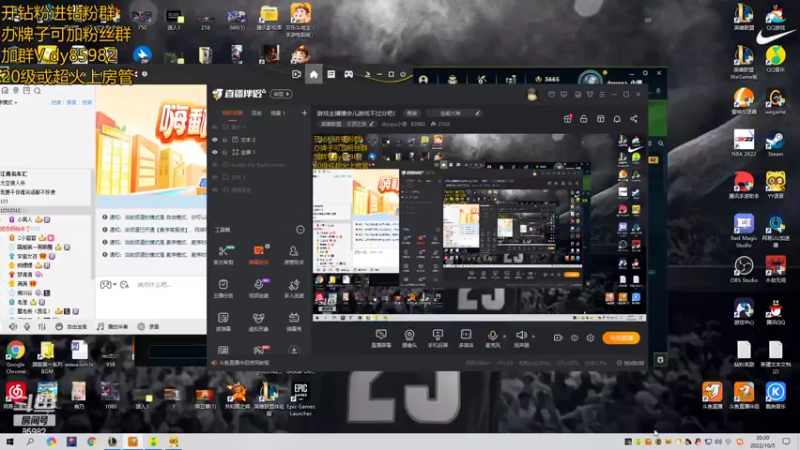Viewport: 800px width, 450px height.
Task: Collapse the 工具箱 toolbox panel
Action: [300, 230]
